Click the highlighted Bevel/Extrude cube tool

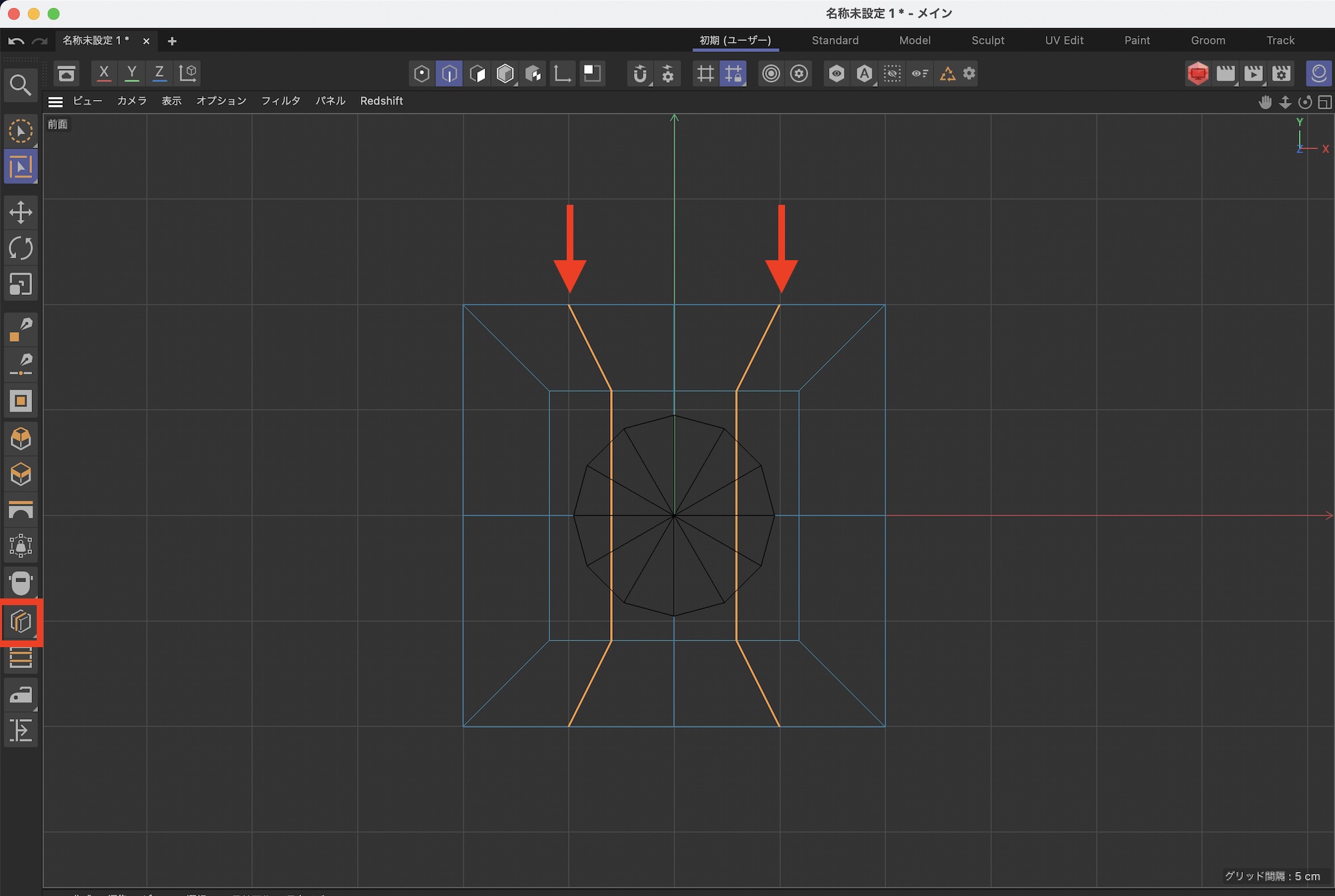point(21,622)
